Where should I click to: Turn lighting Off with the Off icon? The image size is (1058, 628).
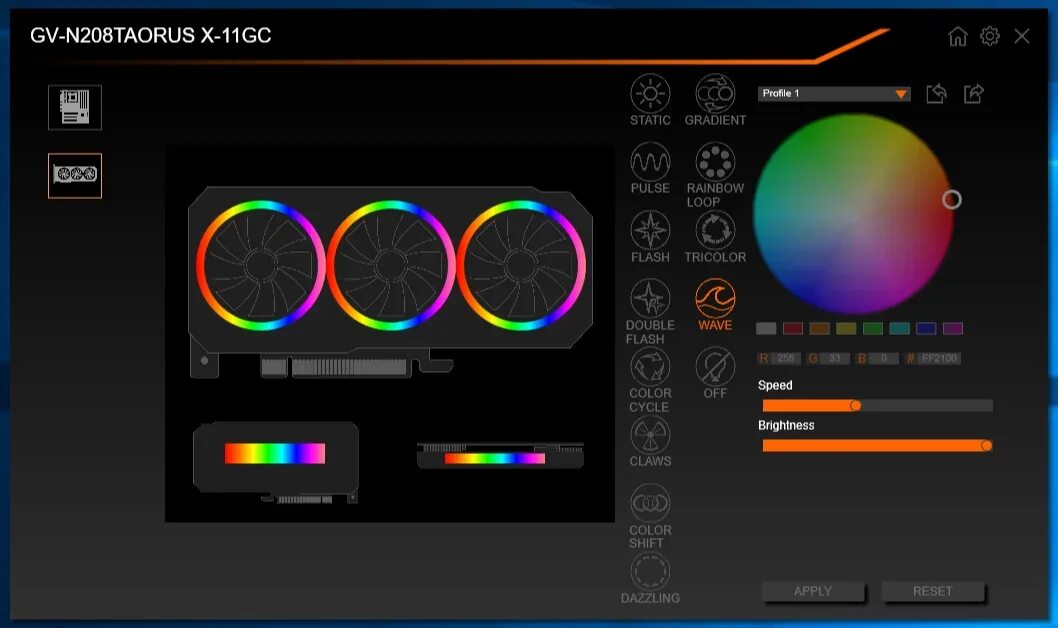[715, 366]
